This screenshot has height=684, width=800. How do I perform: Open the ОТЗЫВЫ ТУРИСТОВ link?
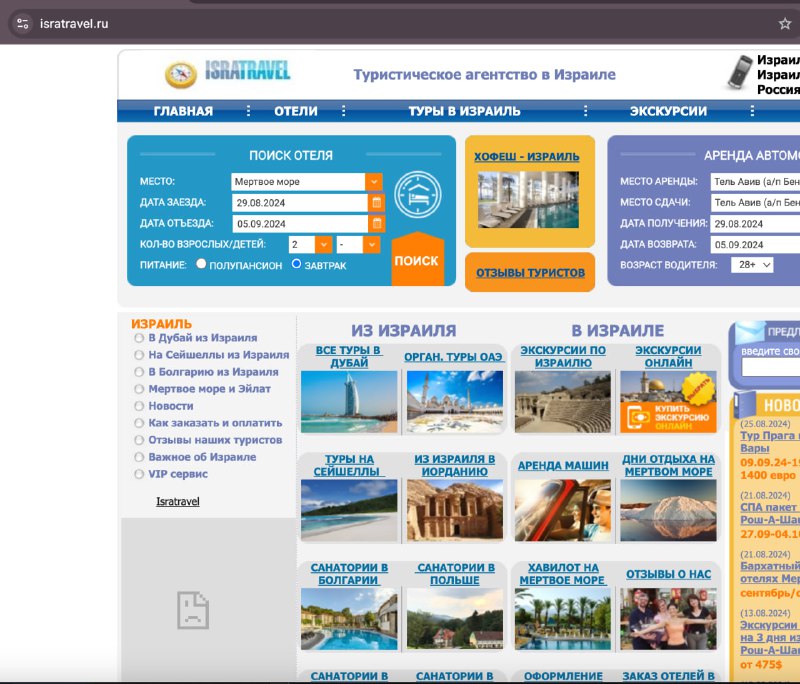pos(530,273)
